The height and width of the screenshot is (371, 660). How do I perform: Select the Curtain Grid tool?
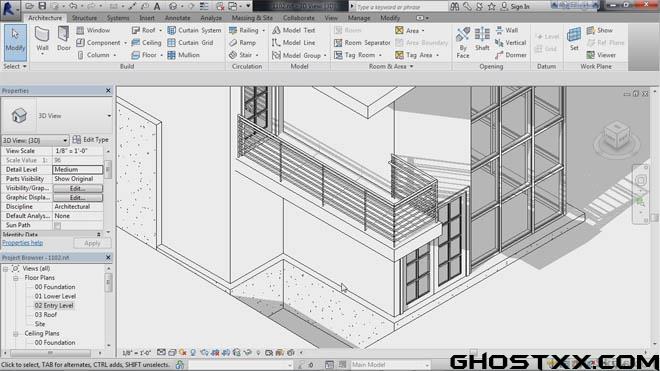point(190,43)
